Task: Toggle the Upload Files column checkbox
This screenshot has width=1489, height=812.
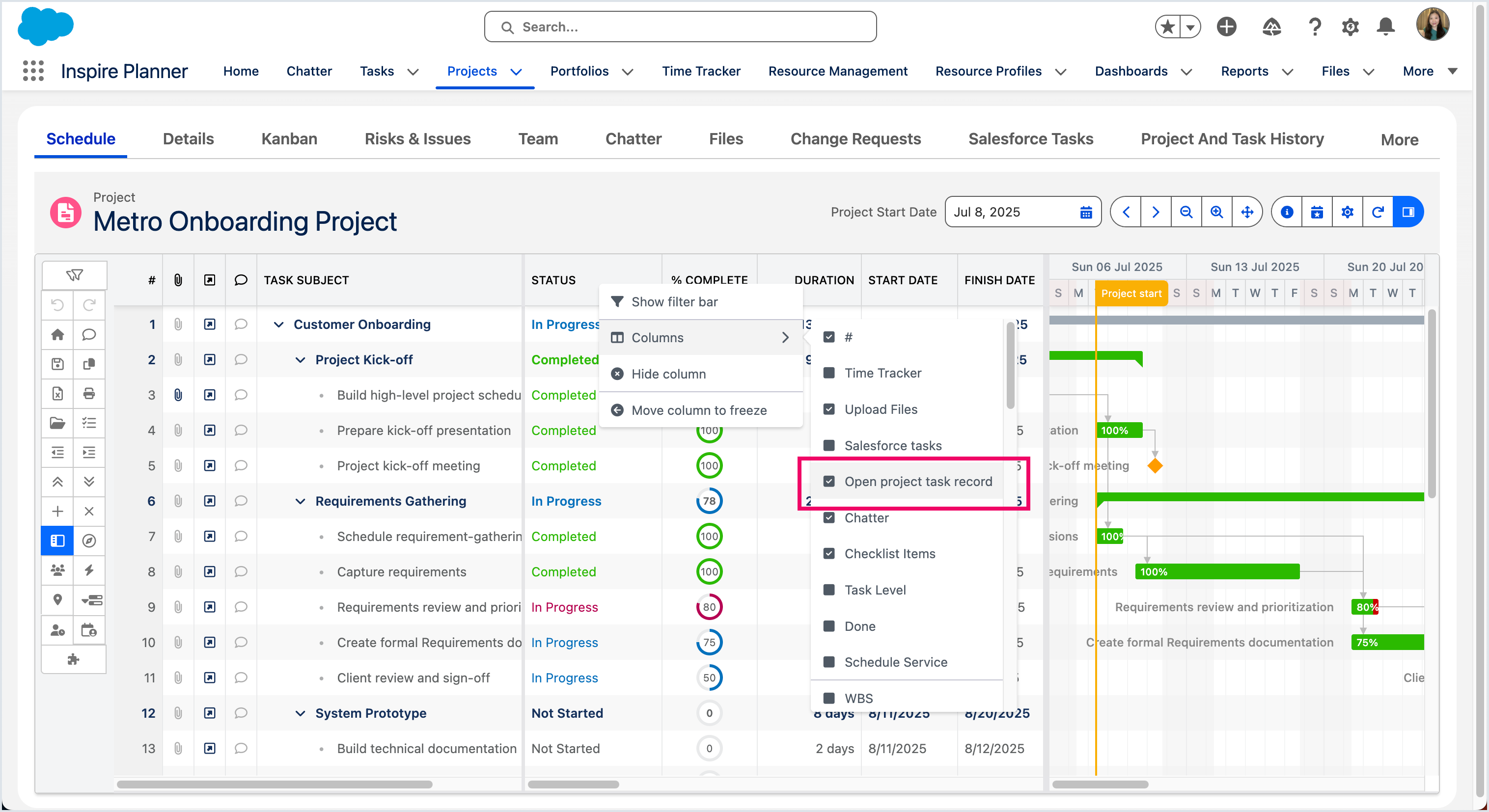Action: click(x=829, y=409)
